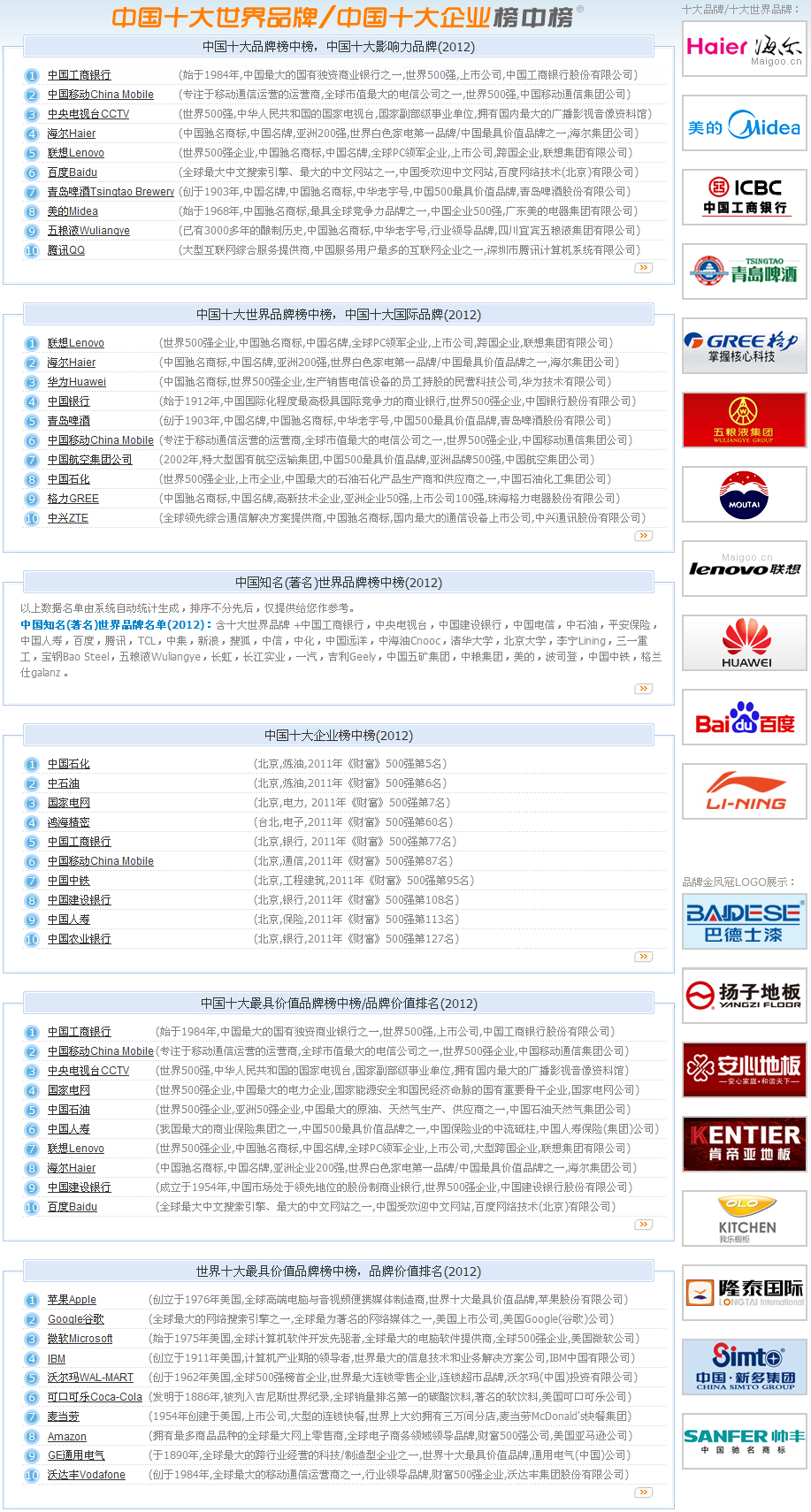The width and height of the screenshot is (811, 1512).
Task: Open the 中兴ZTE link
Action: [x=68, y=518]
